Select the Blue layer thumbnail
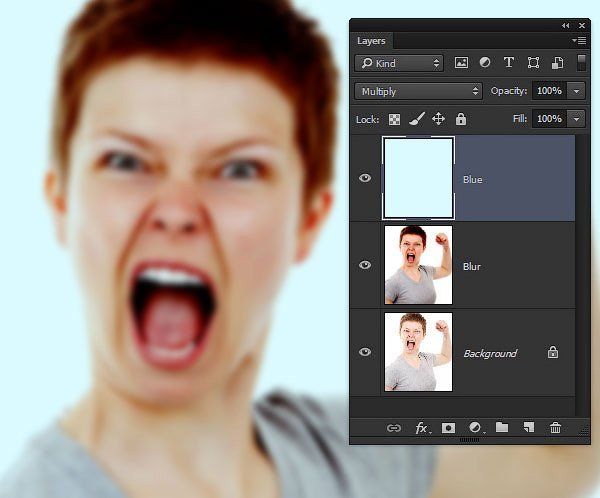600x498 pixels. pyautogui.click(x=418, y=178)
